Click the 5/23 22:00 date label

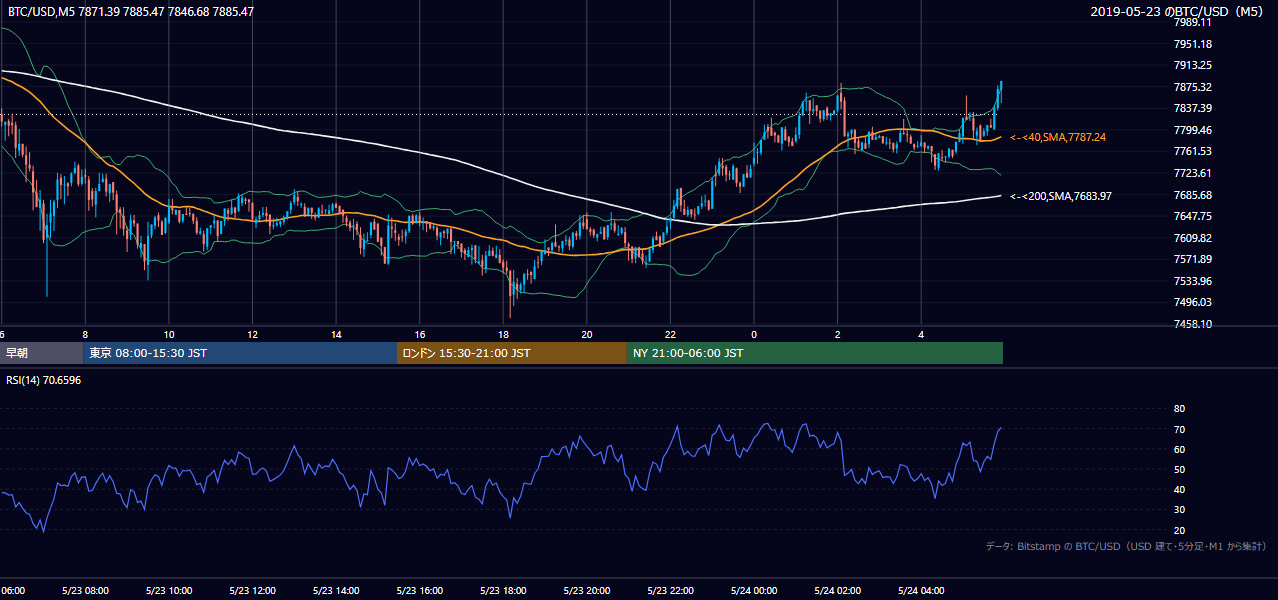[x=670, y=591]
